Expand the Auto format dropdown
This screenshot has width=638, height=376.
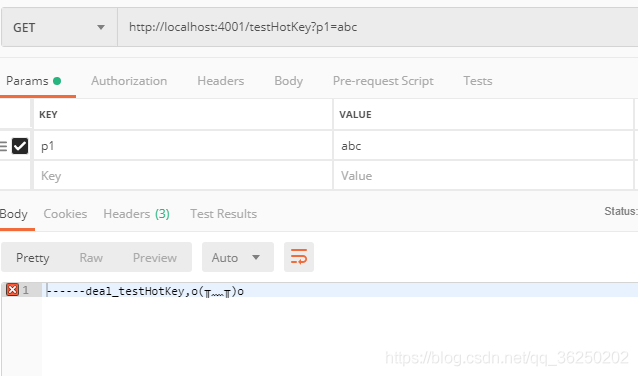point(238,257)
